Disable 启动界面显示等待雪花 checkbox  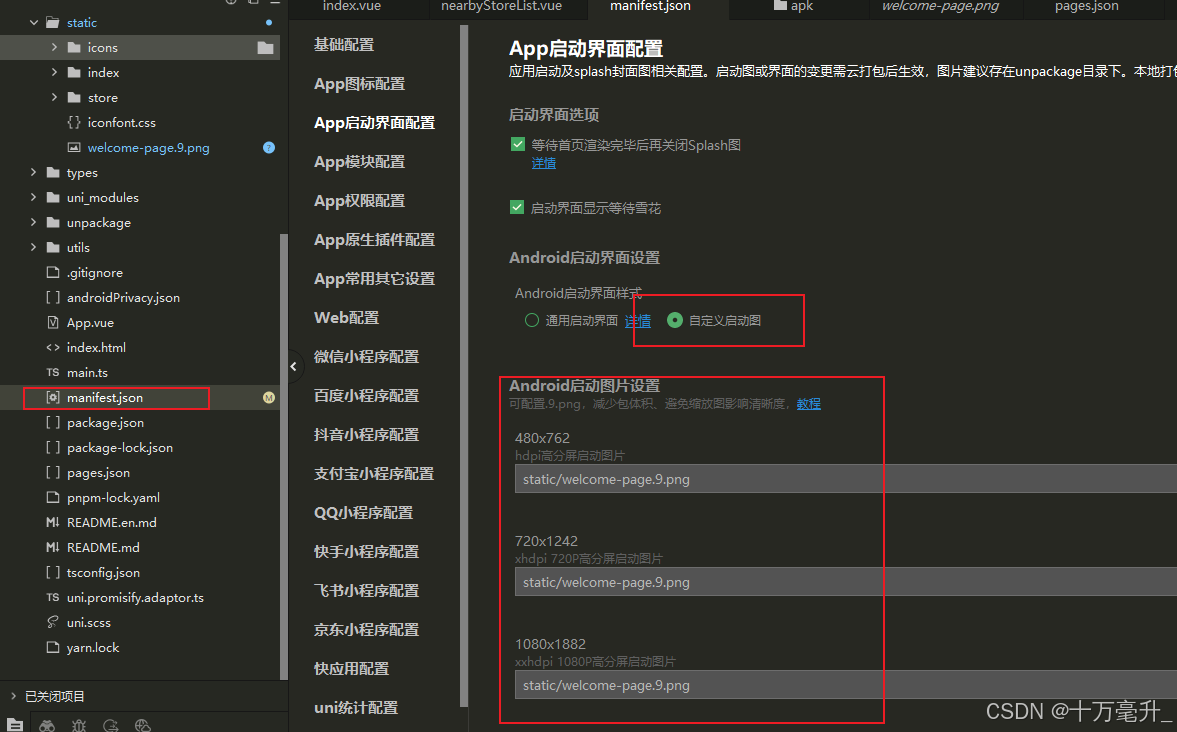(x=518, y=208)
